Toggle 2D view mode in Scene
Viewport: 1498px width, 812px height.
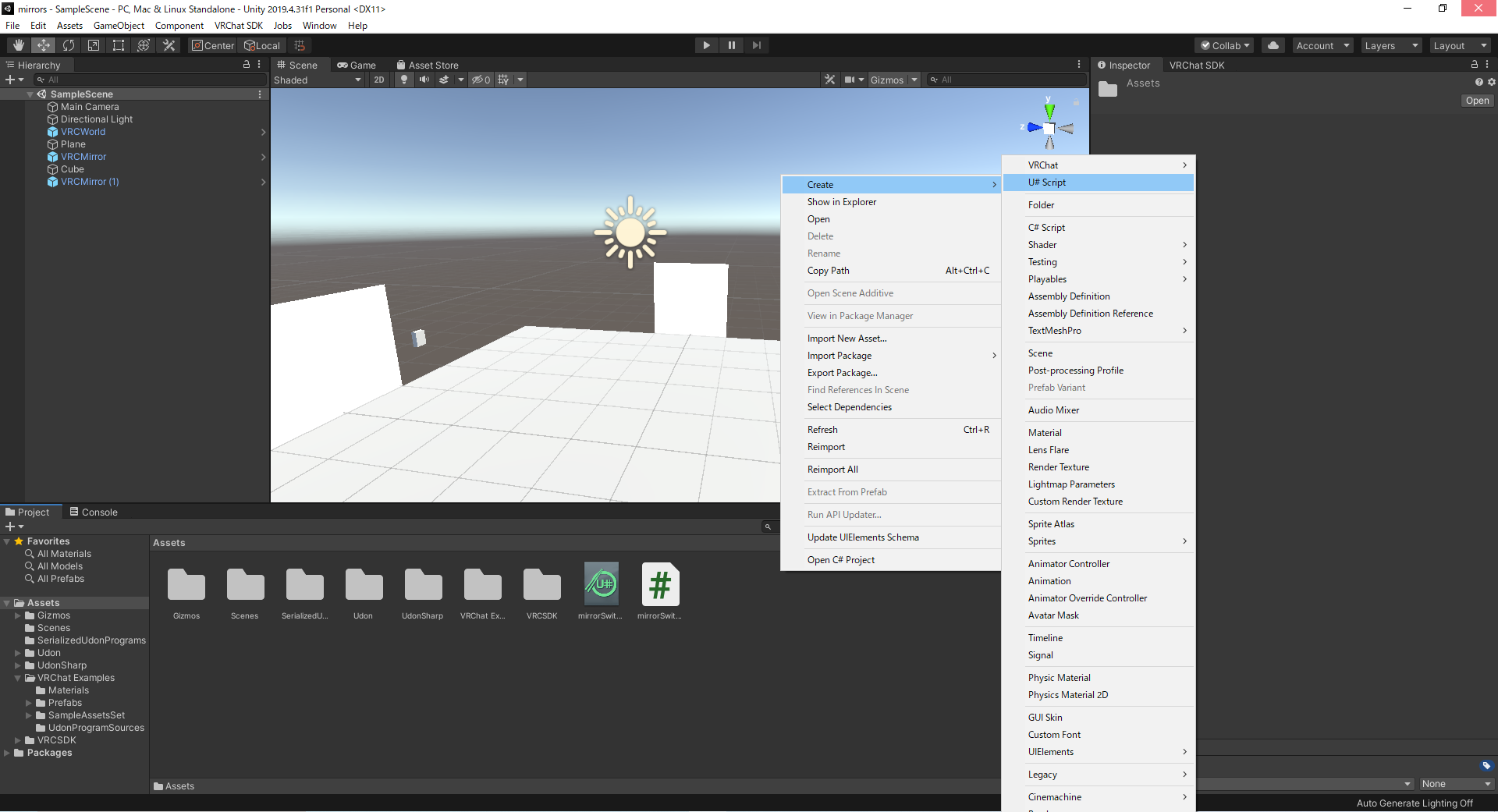coord(379,80)
